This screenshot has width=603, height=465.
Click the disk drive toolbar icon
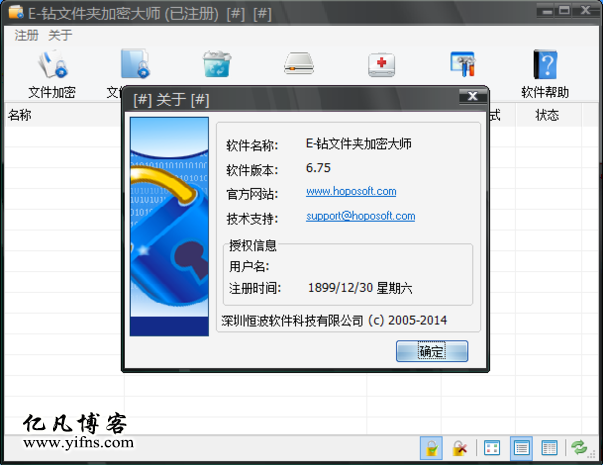click(299, 65)
